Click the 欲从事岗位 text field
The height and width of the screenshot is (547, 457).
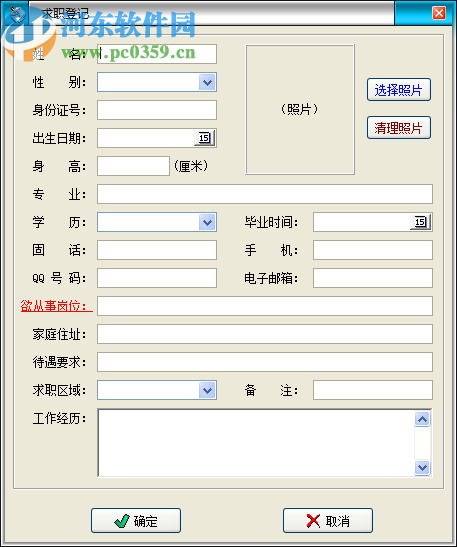(265, 306)
